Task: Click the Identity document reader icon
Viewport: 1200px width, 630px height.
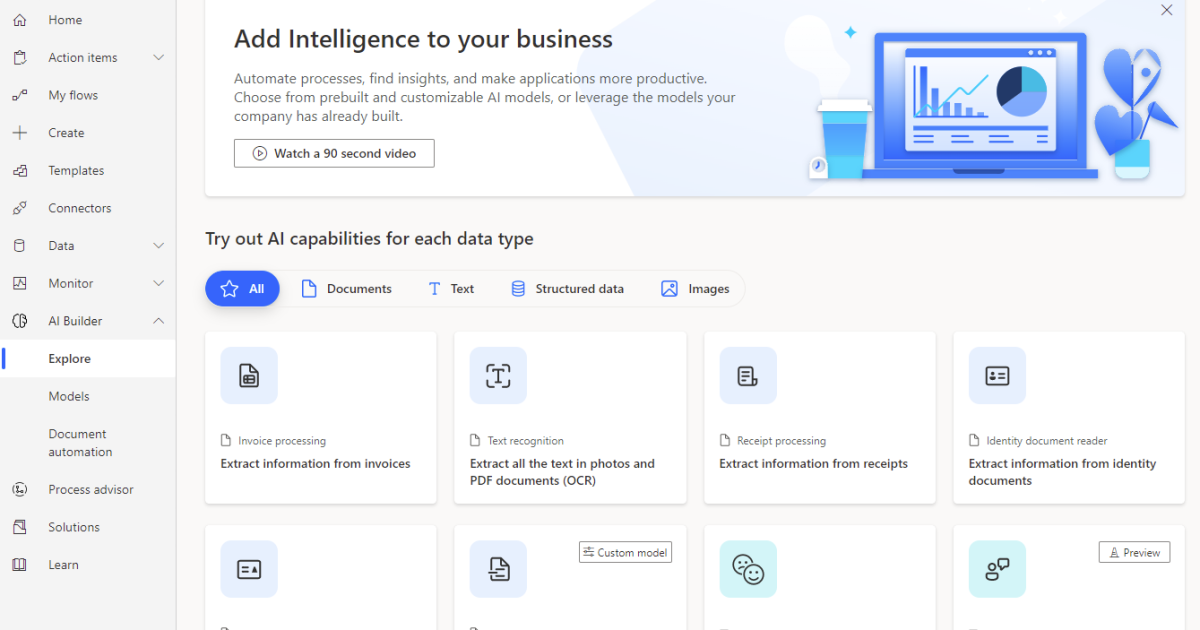Action: pos(997,376)
